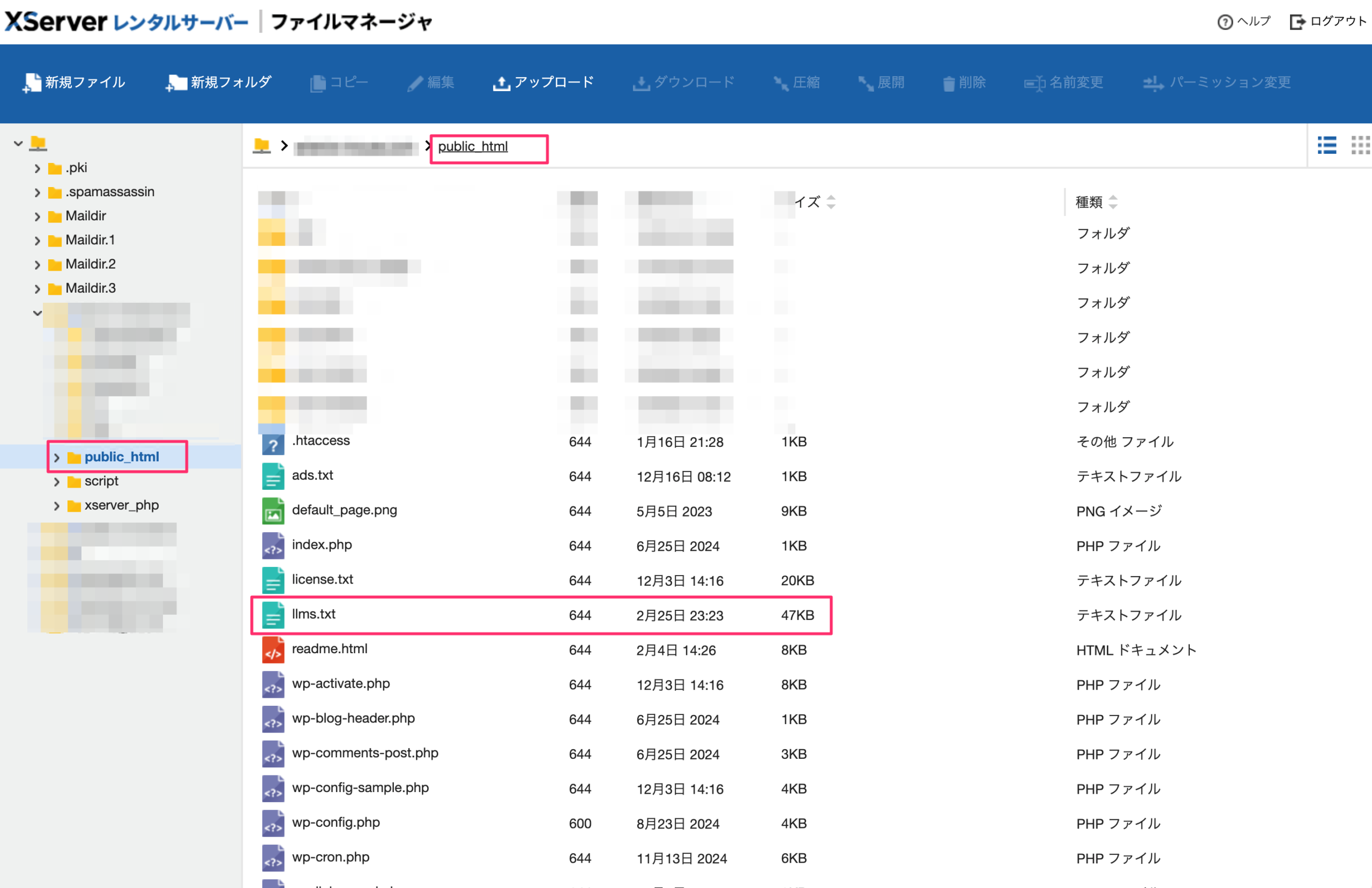Select the llms.txt file row
Image resolution: width=1372 pixels, height=888 pixels.
click(x=314, y=614)
